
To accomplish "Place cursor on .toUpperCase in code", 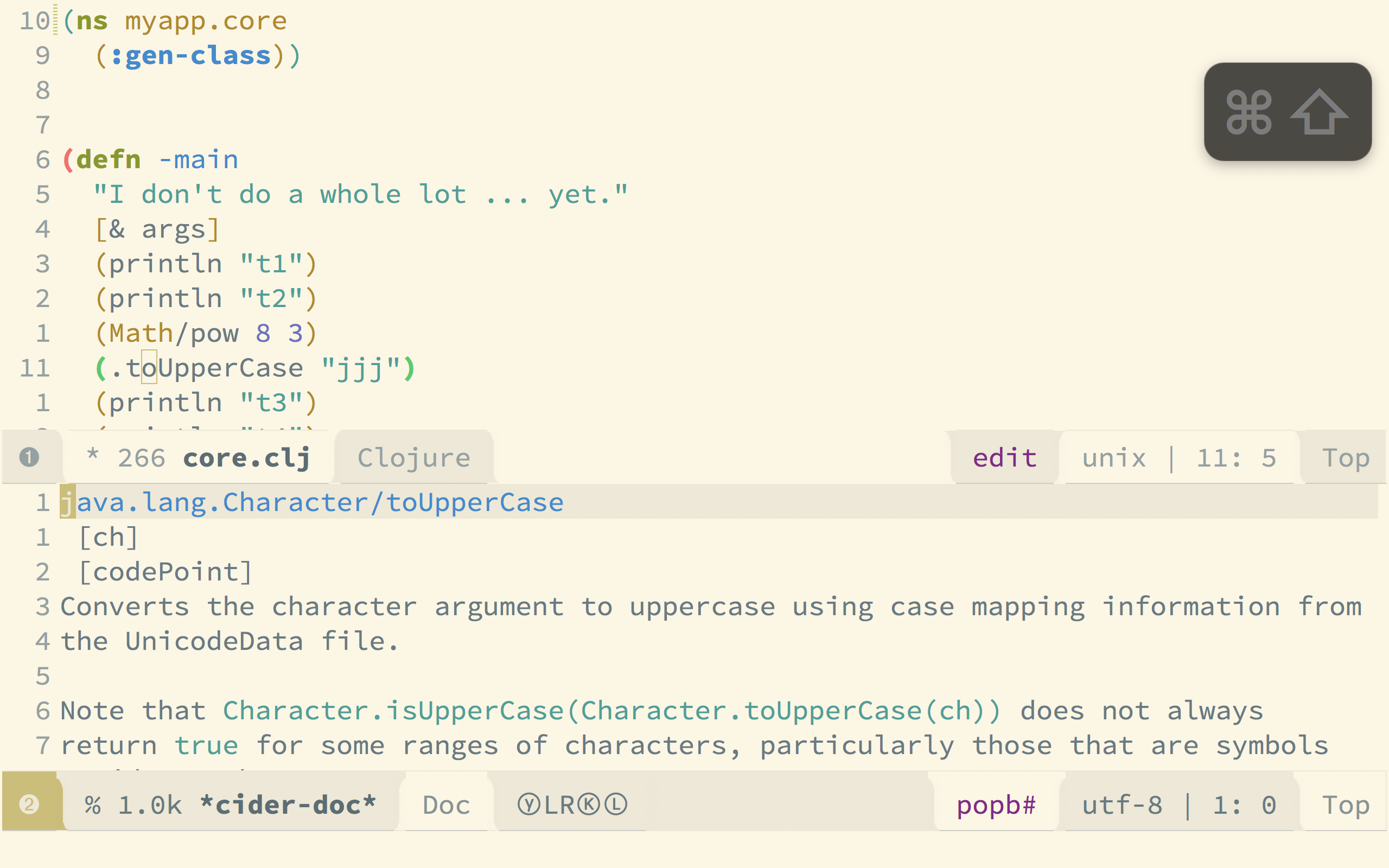I will [x=207, y=368].
